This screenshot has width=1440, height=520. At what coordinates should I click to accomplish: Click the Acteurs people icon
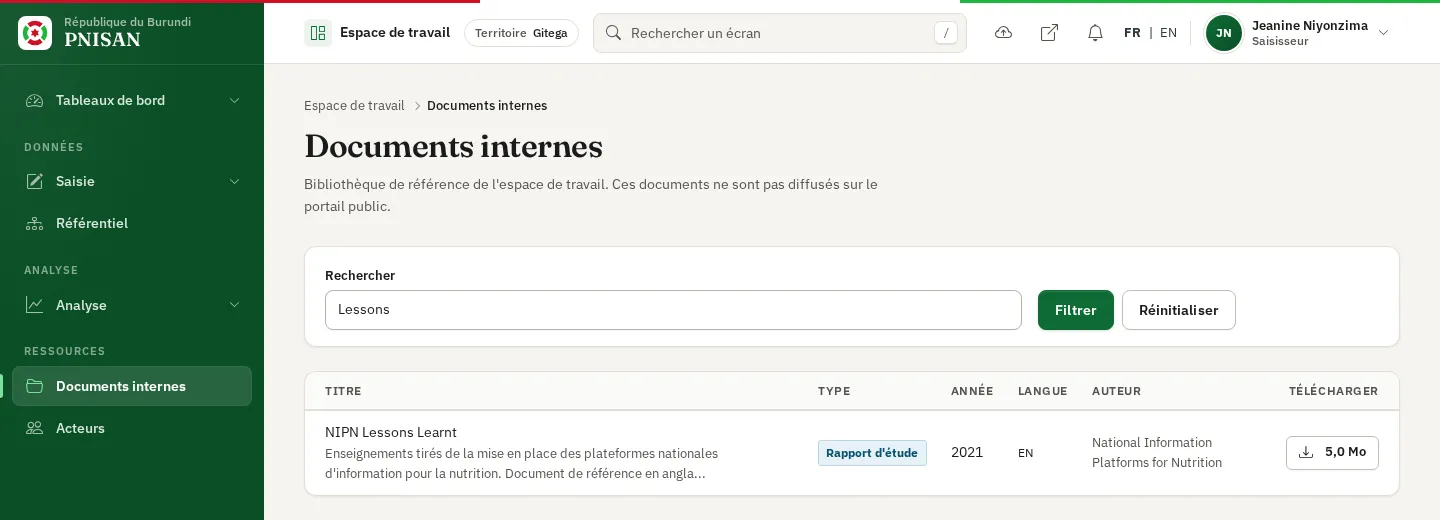point(35,428)
